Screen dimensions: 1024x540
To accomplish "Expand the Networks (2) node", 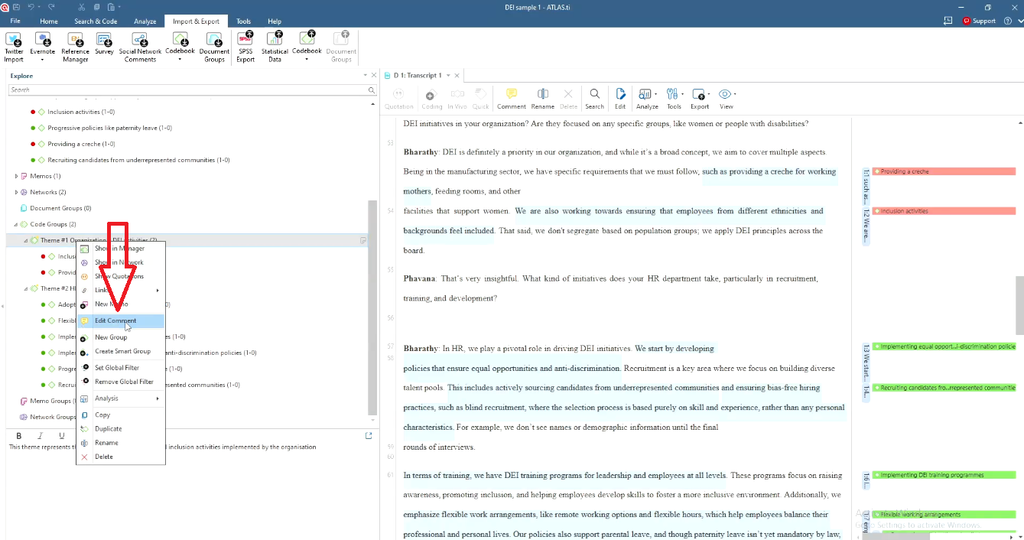I will pyautogui.click(x=16, y=192).
